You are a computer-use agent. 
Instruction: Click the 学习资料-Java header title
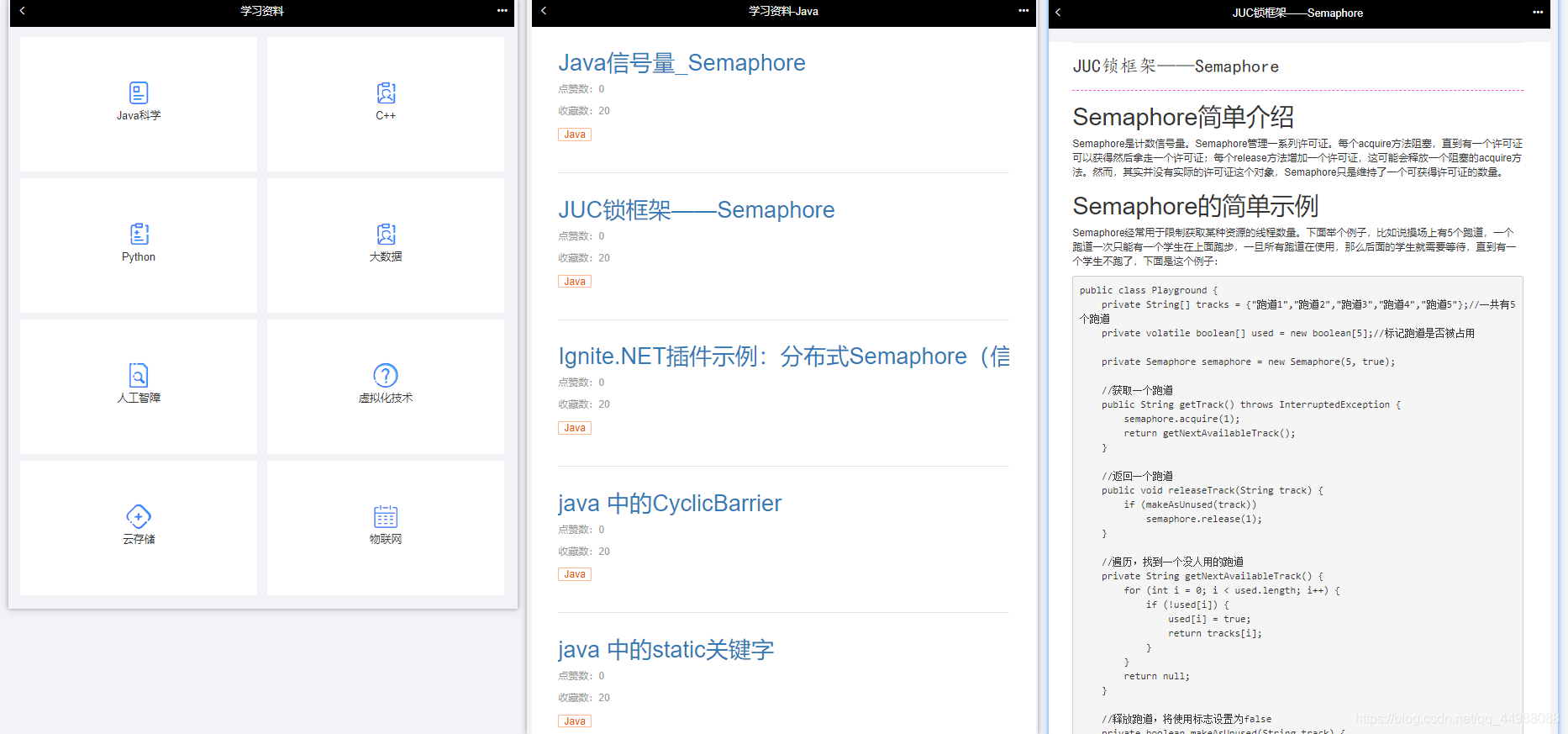tap(783, 11)
